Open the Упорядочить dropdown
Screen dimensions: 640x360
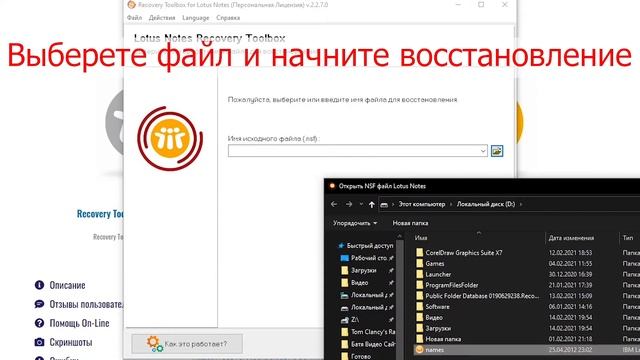pos(355,223)
